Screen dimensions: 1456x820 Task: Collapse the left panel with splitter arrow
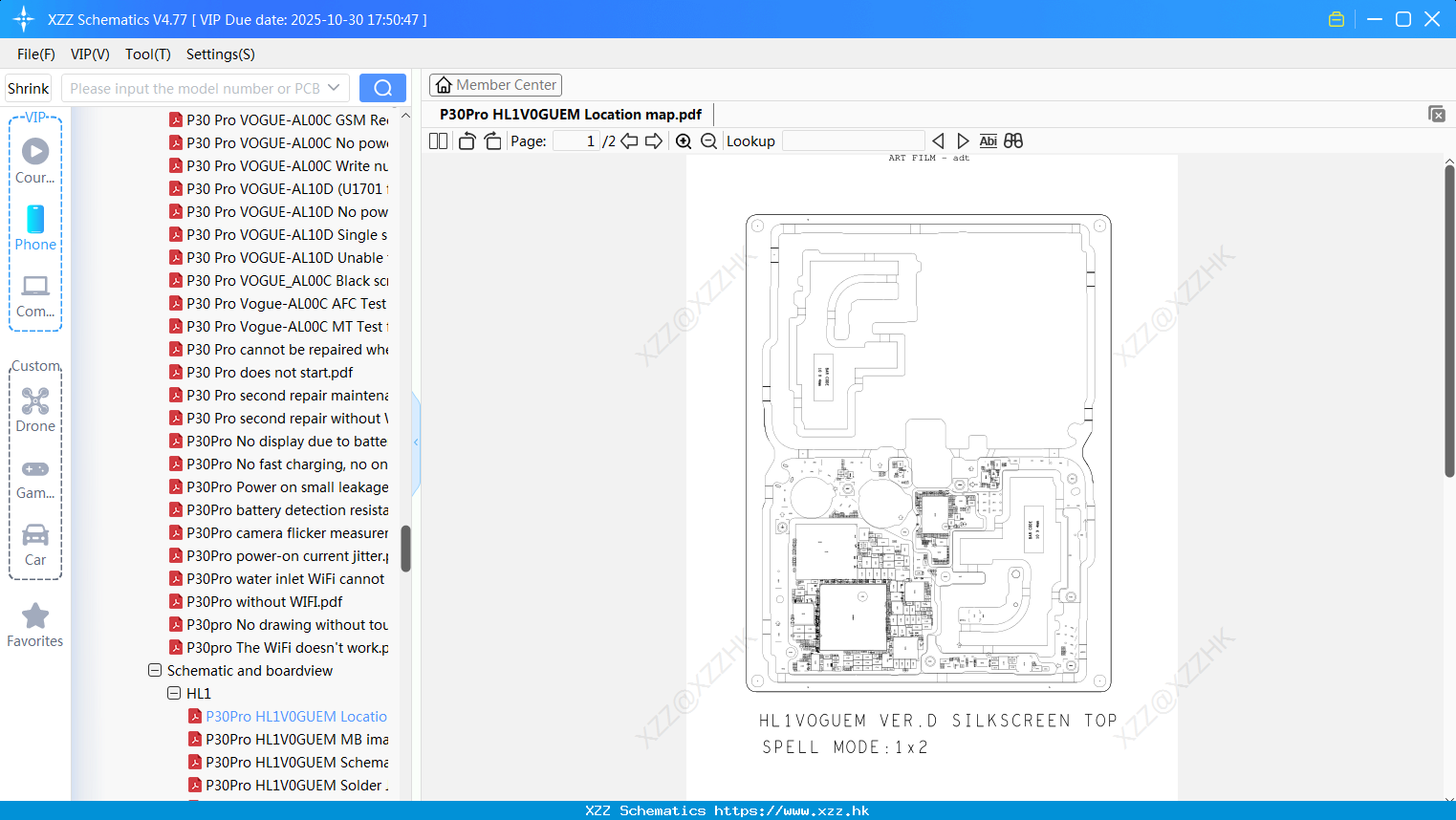(x=416, y=442)
